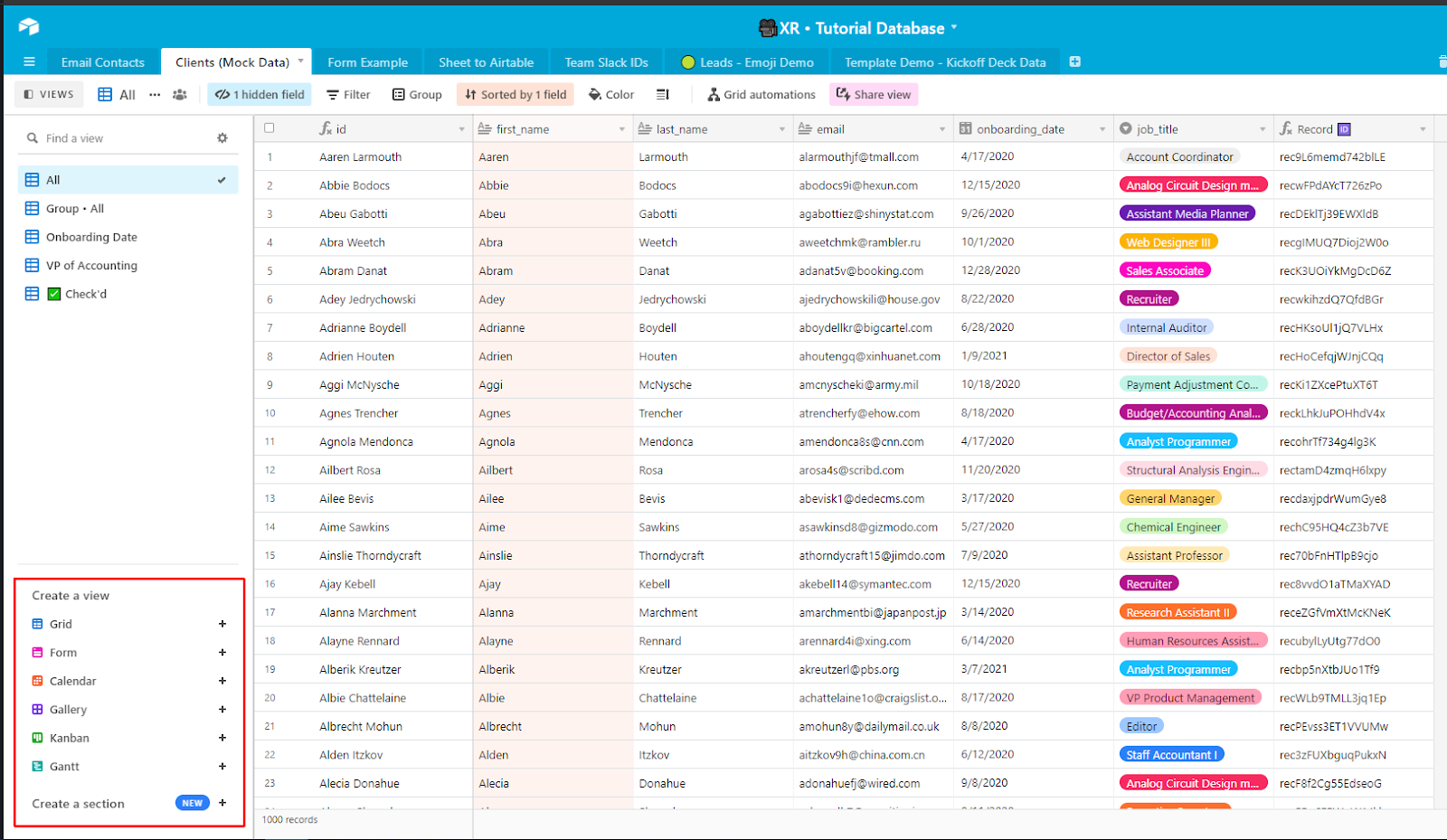Viewport: 1447px width, 840px height.
Task: Expand the job_title column dropdown arrow
Action: (1263, 129)
